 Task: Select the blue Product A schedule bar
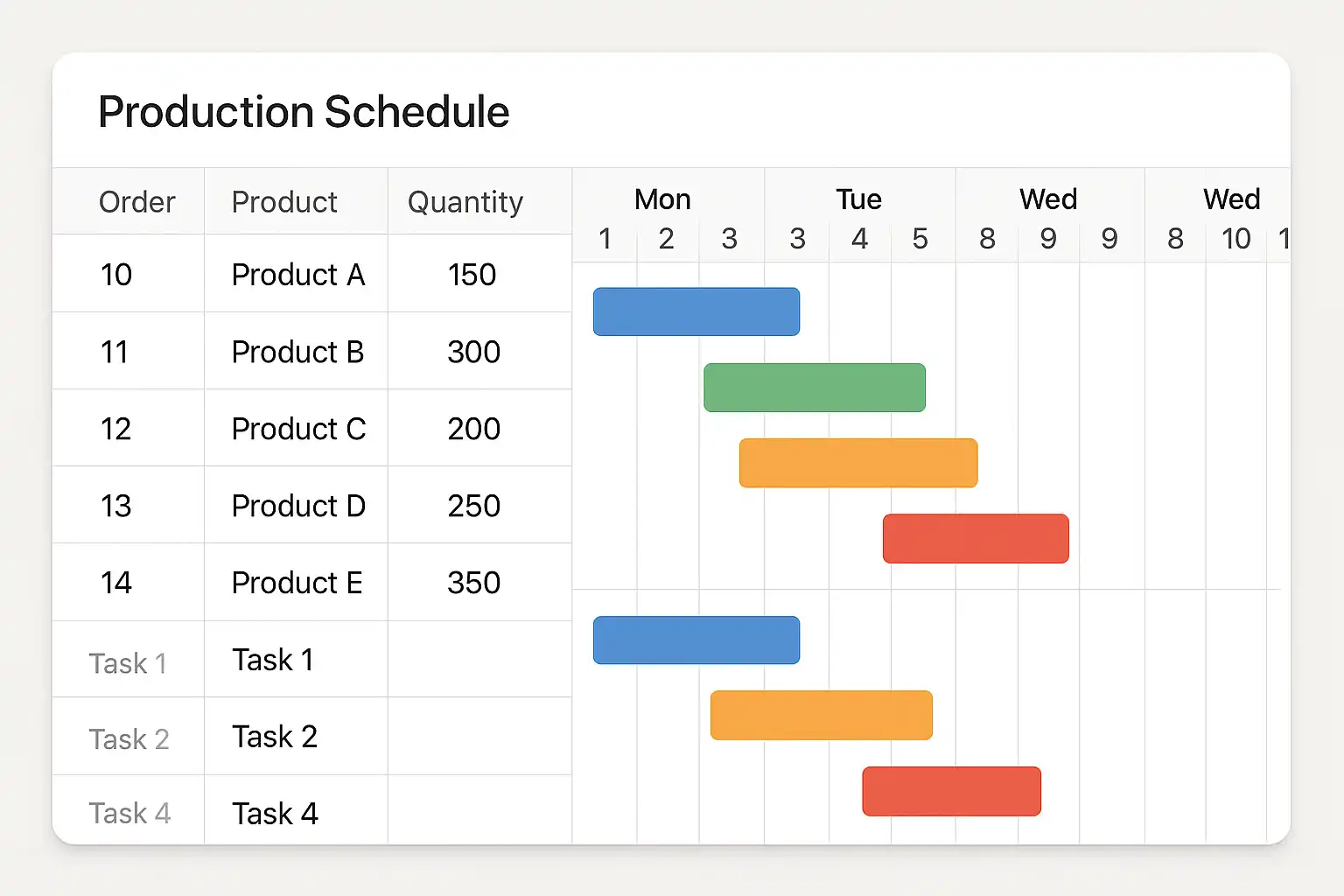click(696, 311)
